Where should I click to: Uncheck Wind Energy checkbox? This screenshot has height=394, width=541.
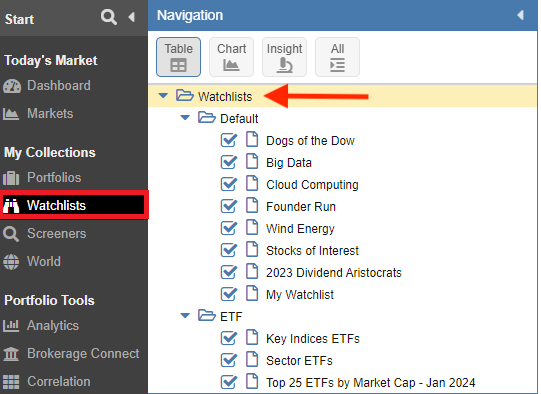tap(229, 228)
